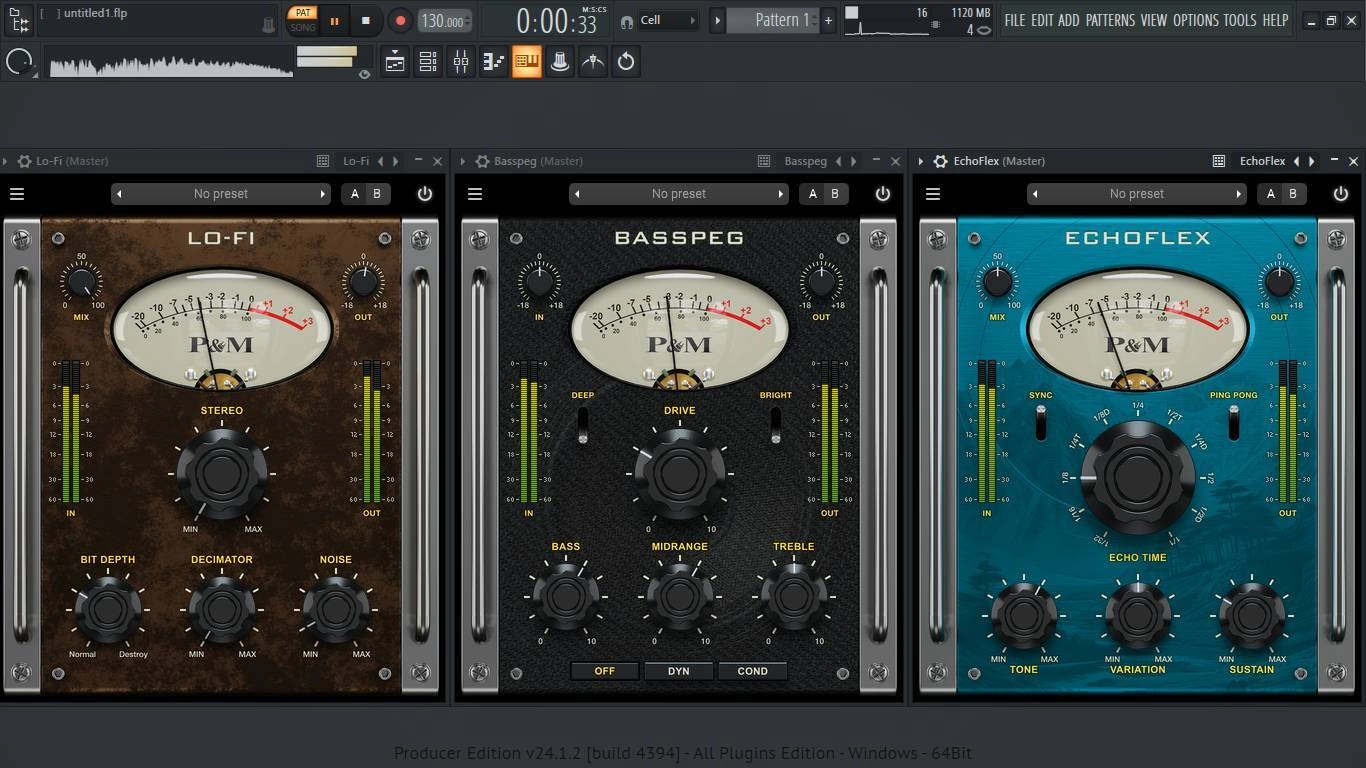Open preset grid icon in EchoFlex title bar
The image size is (1366, 768).
(1219, 161)
